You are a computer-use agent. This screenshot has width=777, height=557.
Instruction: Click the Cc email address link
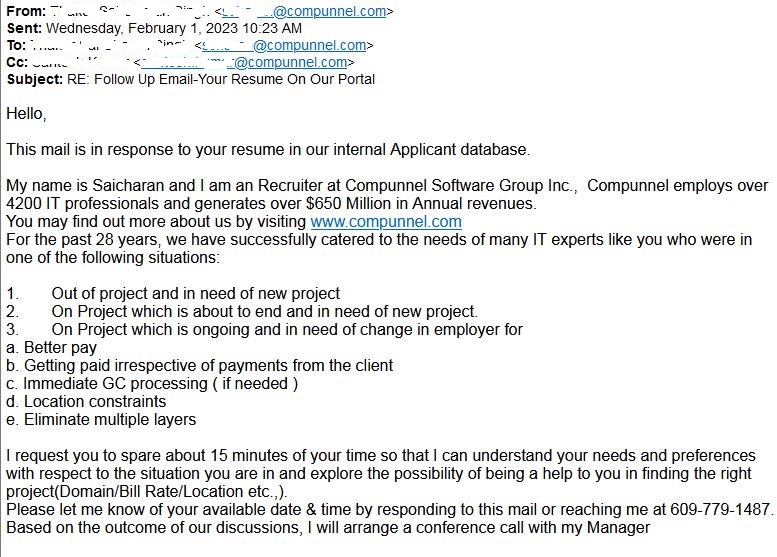click(244, 62)
